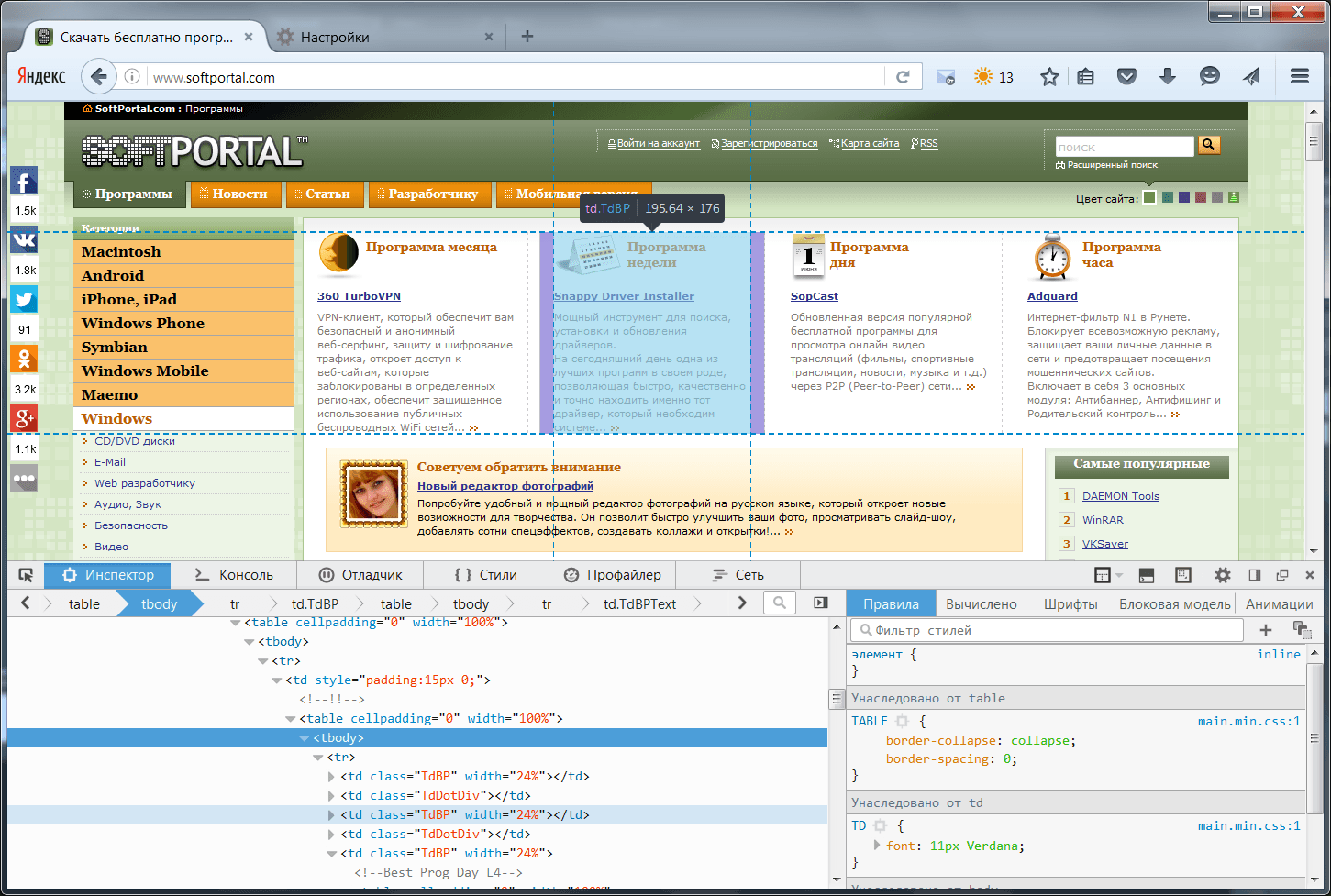Screen dimensions: 1331x896
Task: Click the smiley chat bubble icon
Action: [1210, 77]
